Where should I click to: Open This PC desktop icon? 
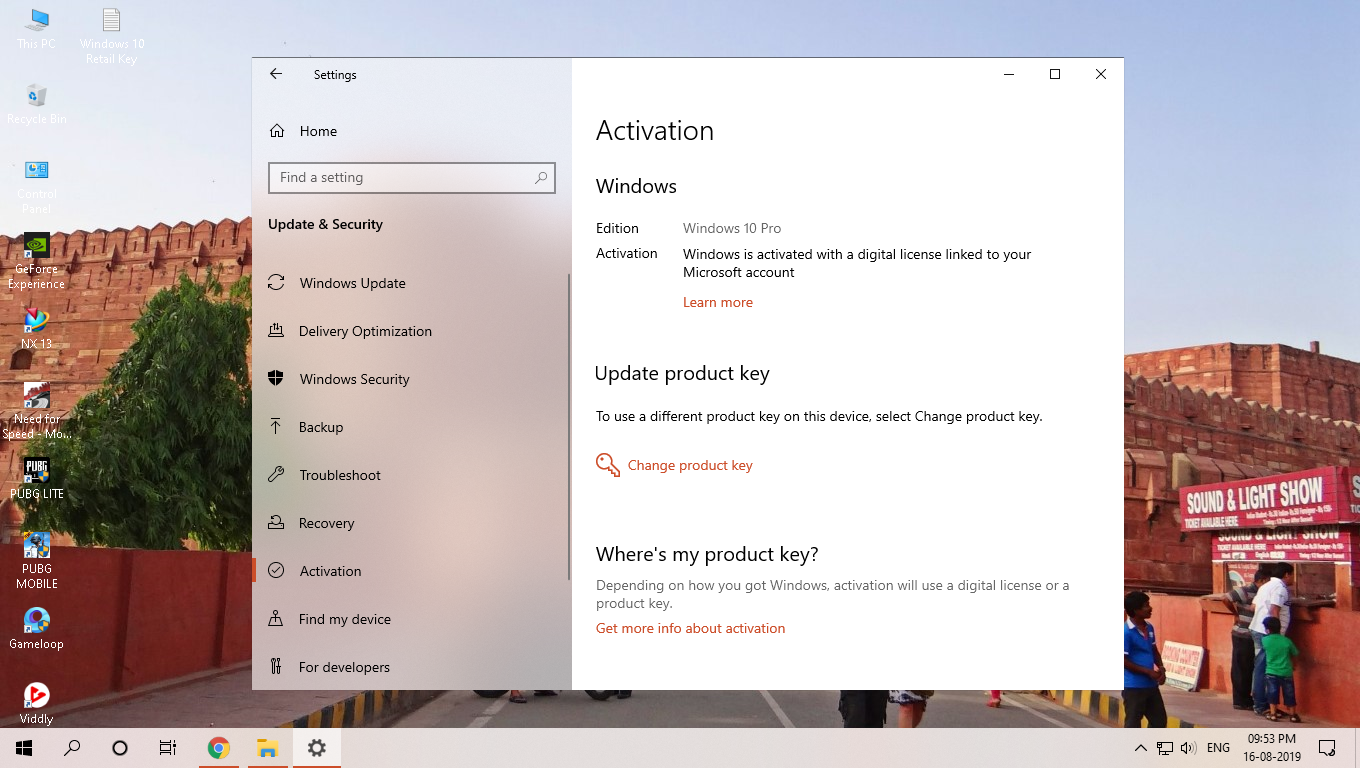(37, 29)
